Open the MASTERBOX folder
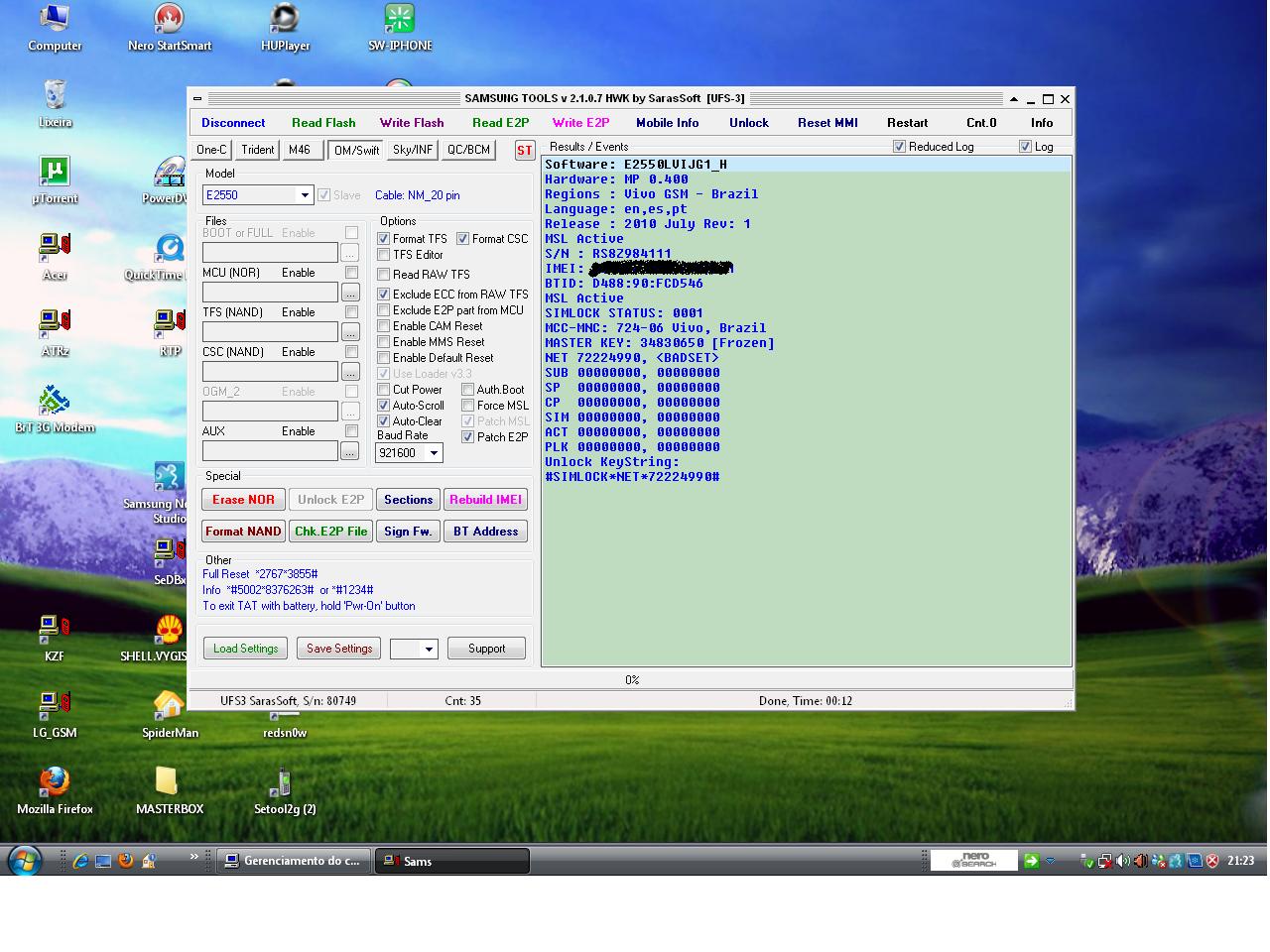 pos(170,790)
